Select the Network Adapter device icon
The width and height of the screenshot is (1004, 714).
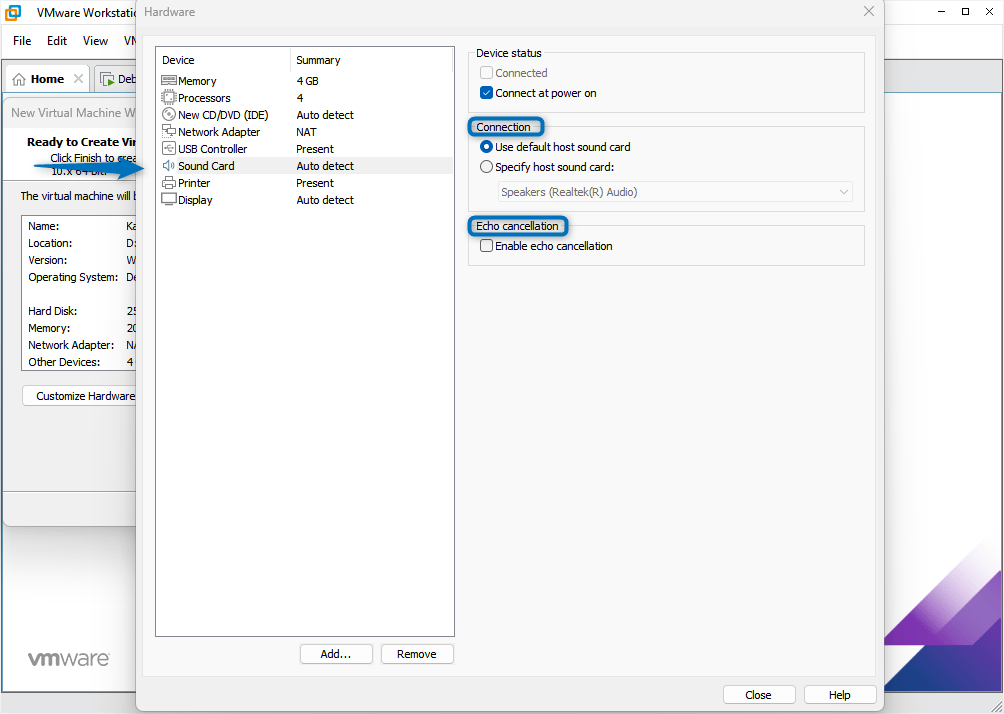168,131
